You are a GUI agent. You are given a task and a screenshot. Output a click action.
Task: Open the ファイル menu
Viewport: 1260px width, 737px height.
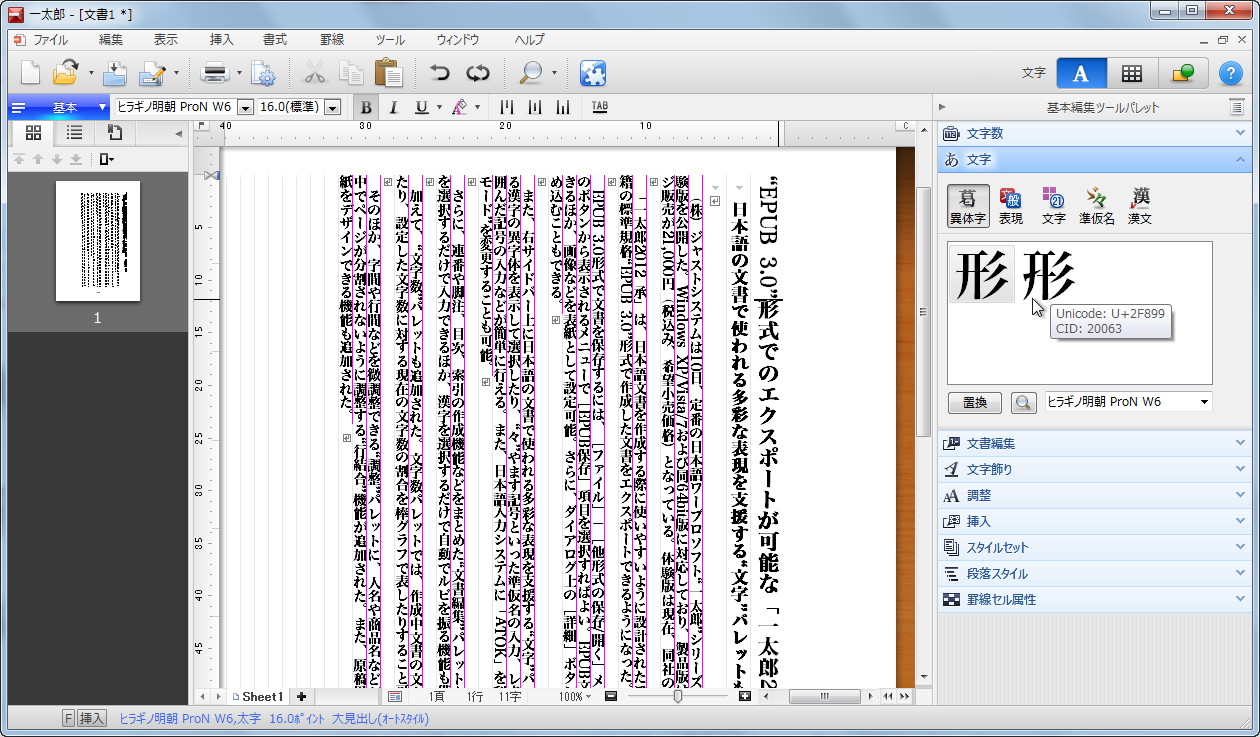click(x=51, y=40)
